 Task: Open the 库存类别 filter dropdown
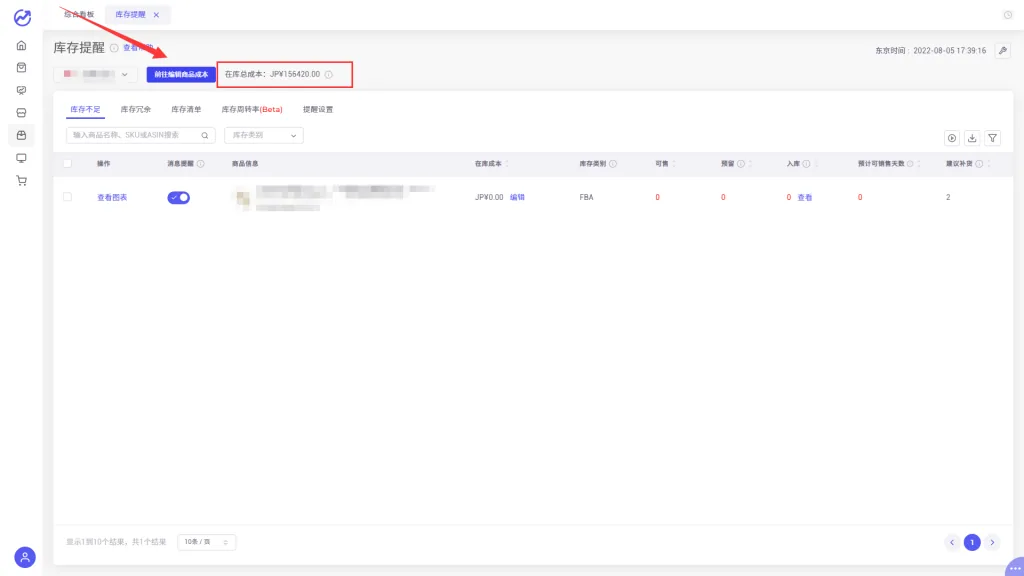click(263, 135)
